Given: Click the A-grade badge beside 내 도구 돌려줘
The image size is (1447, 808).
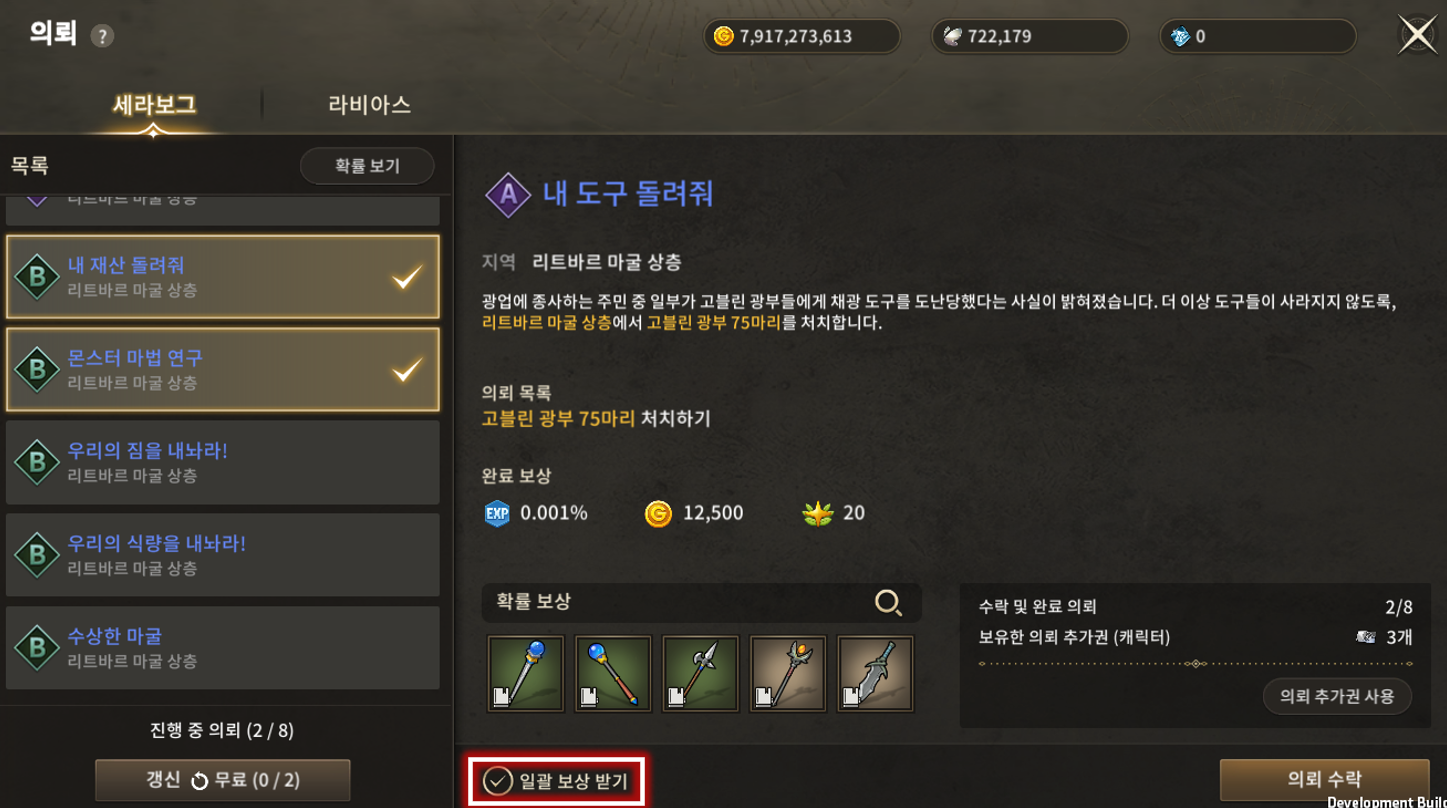Looking at the screenshot, I should pos(508,195).
